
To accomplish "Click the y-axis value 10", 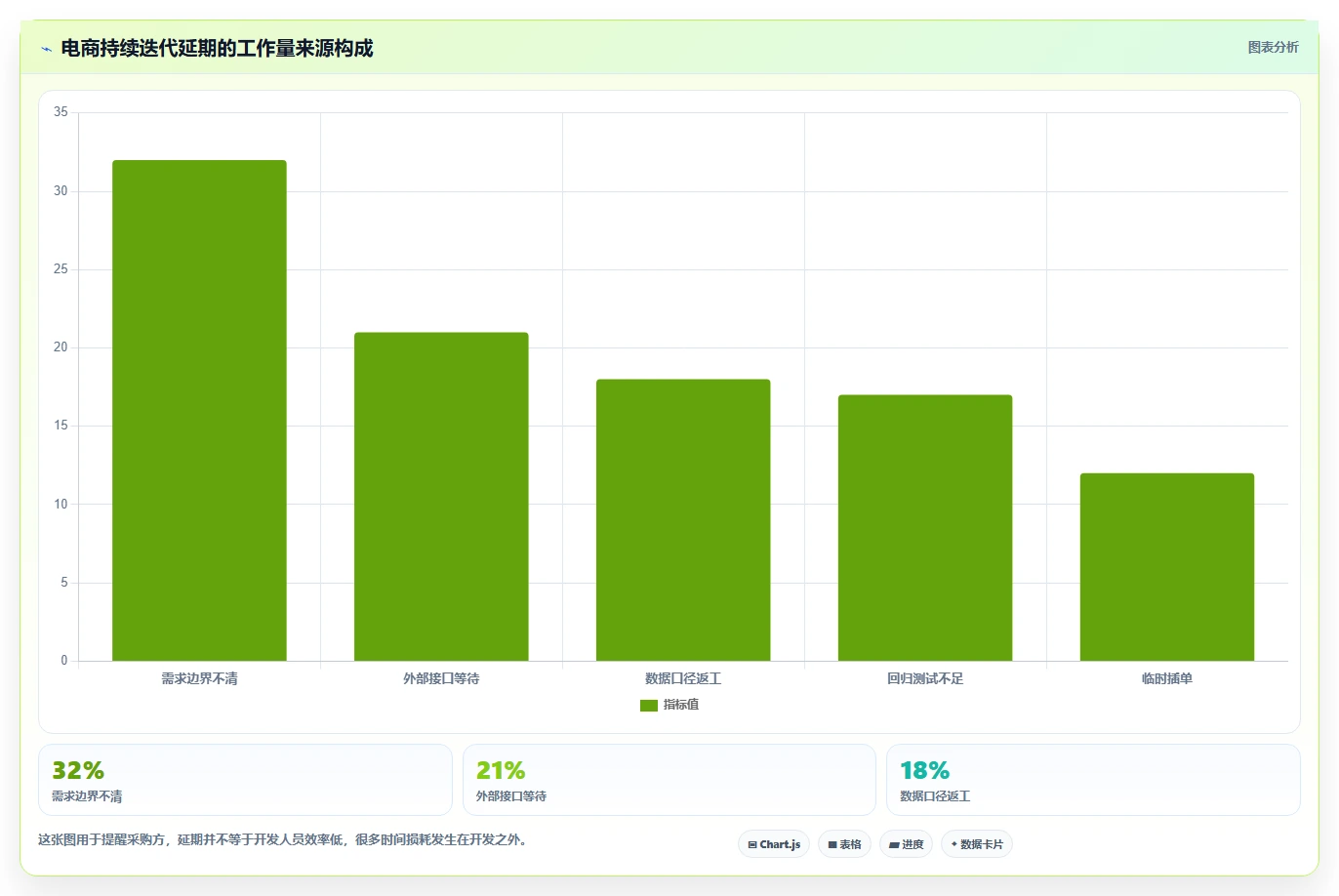I will [61, 505].
